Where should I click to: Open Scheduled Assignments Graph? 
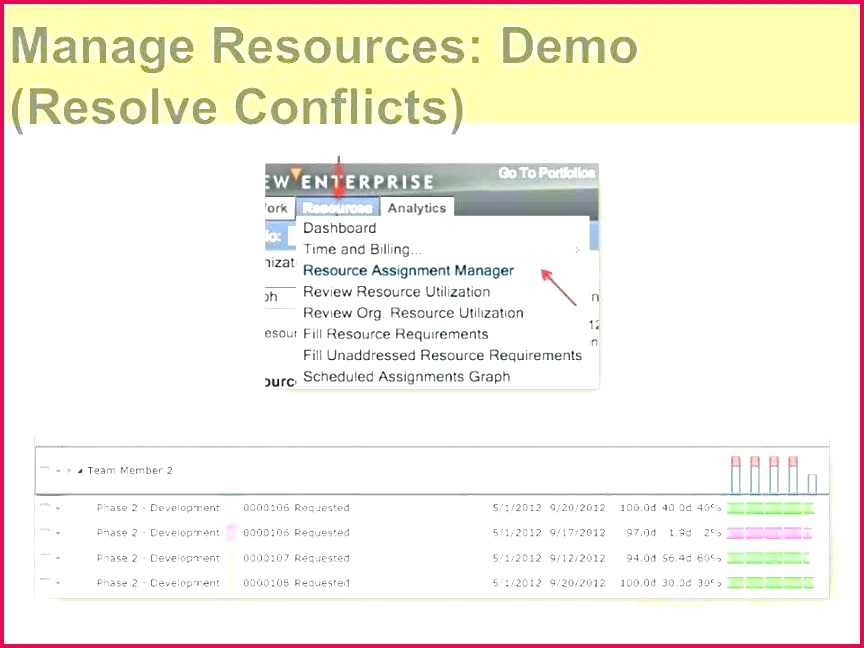pos(406,377)
